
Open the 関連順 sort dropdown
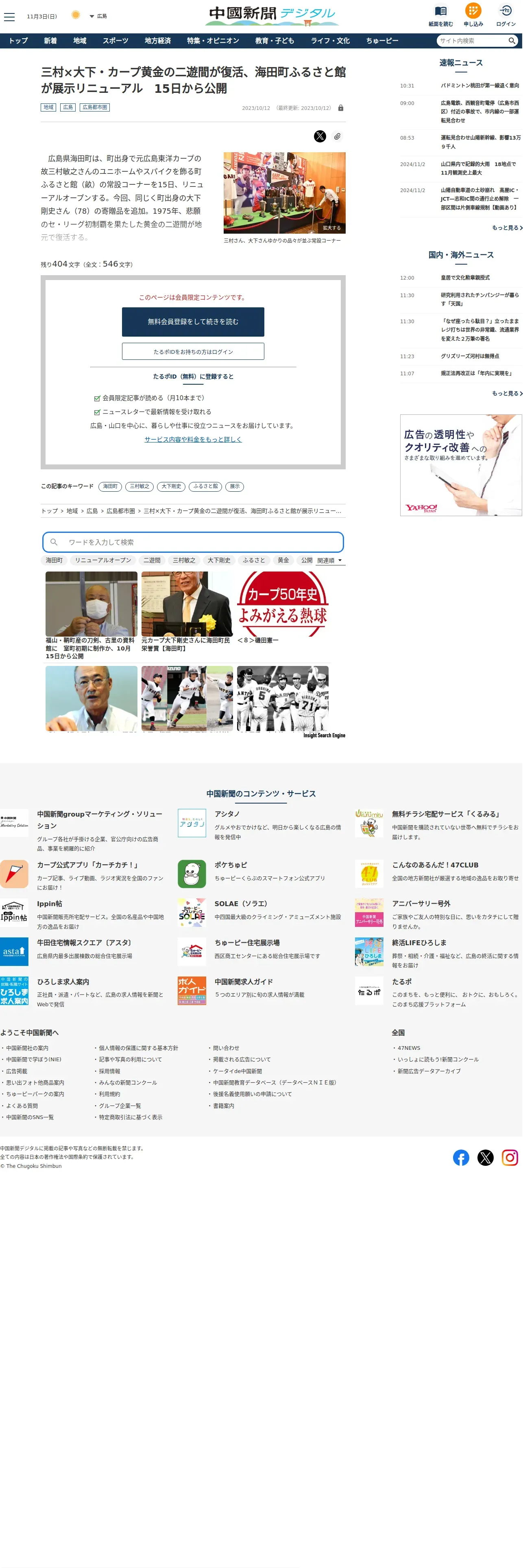[329, 560]
